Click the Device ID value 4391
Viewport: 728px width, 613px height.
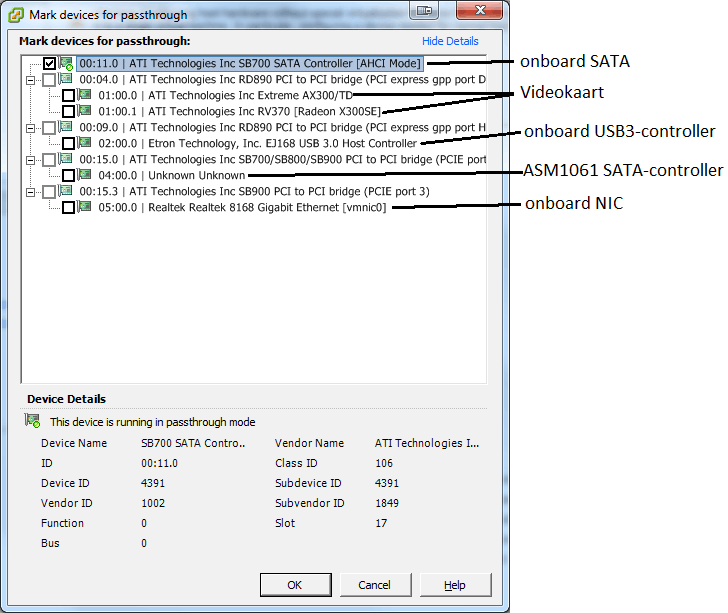153,483
